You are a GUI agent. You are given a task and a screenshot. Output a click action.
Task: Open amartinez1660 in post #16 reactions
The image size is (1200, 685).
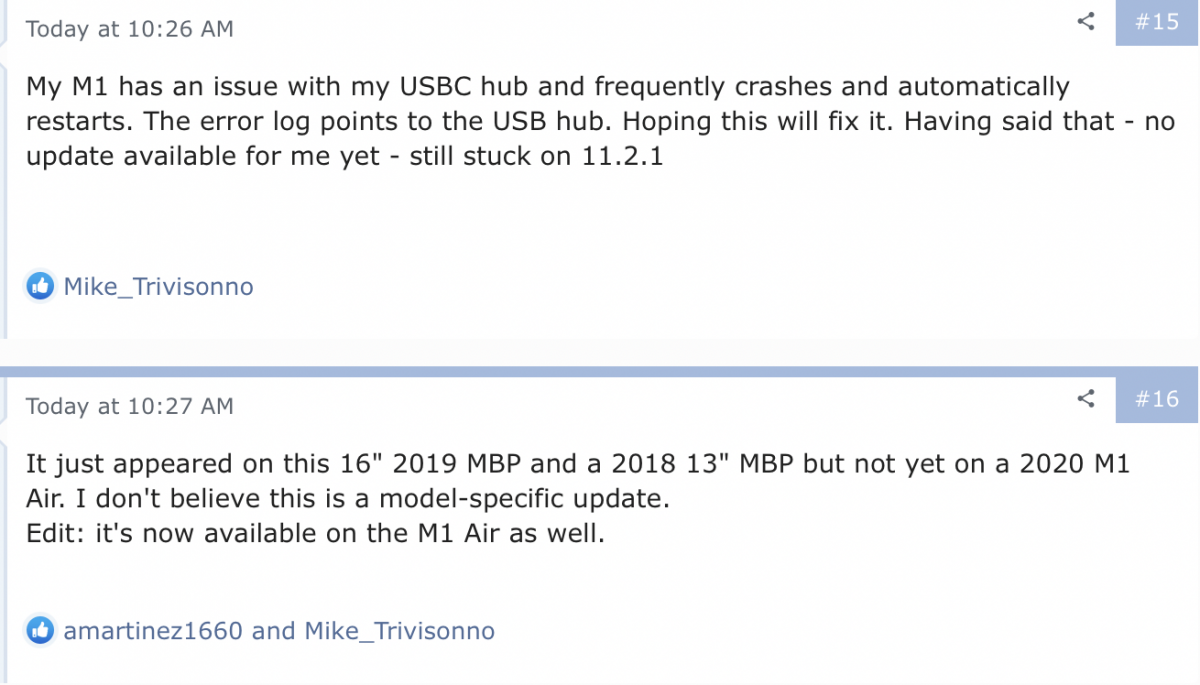[154, 631]
